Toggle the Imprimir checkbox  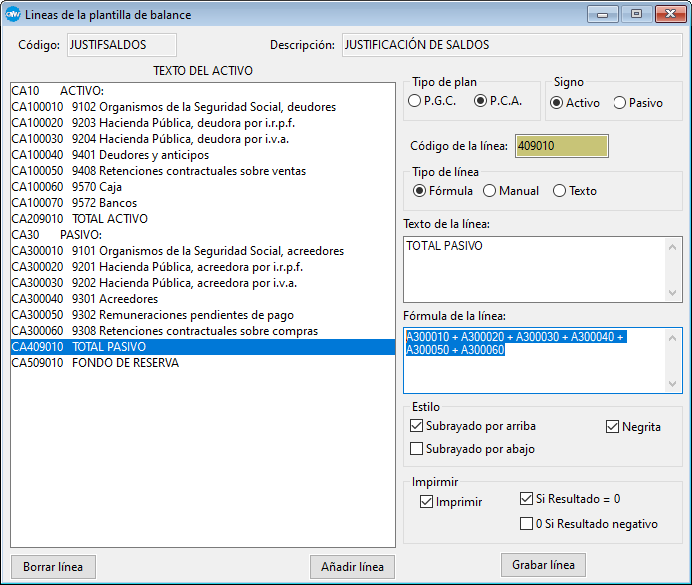pyautogui.click(x=428, y=502)
